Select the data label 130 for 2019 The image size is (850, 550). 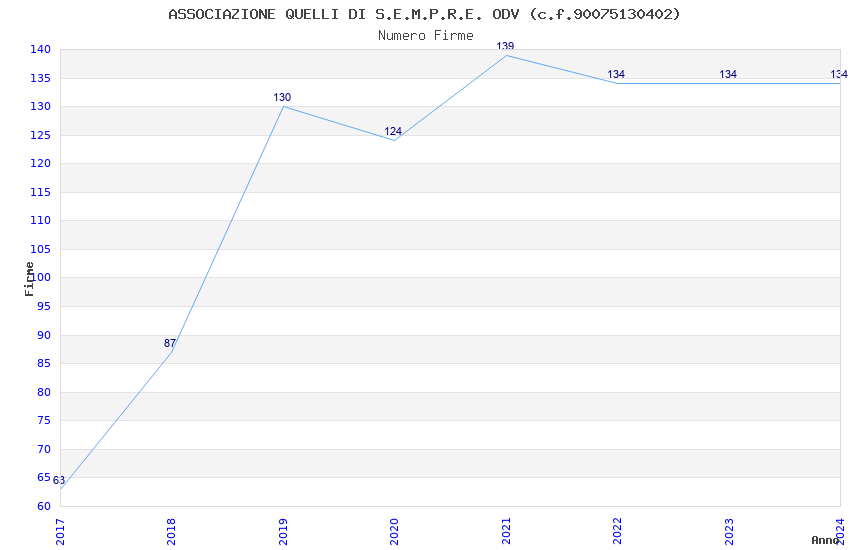click(x=282, y=97)
